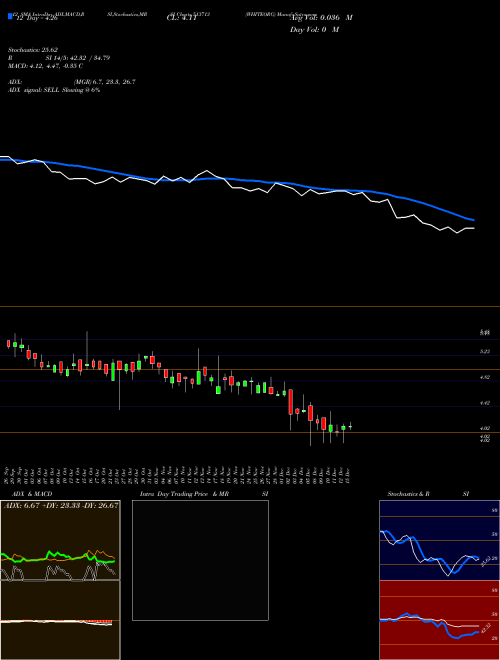Click the 'ADX signal: SELL Slowing @ 6%' text
Screen dimensions: 500x660
pyautogui.click(x=54, y=90)
